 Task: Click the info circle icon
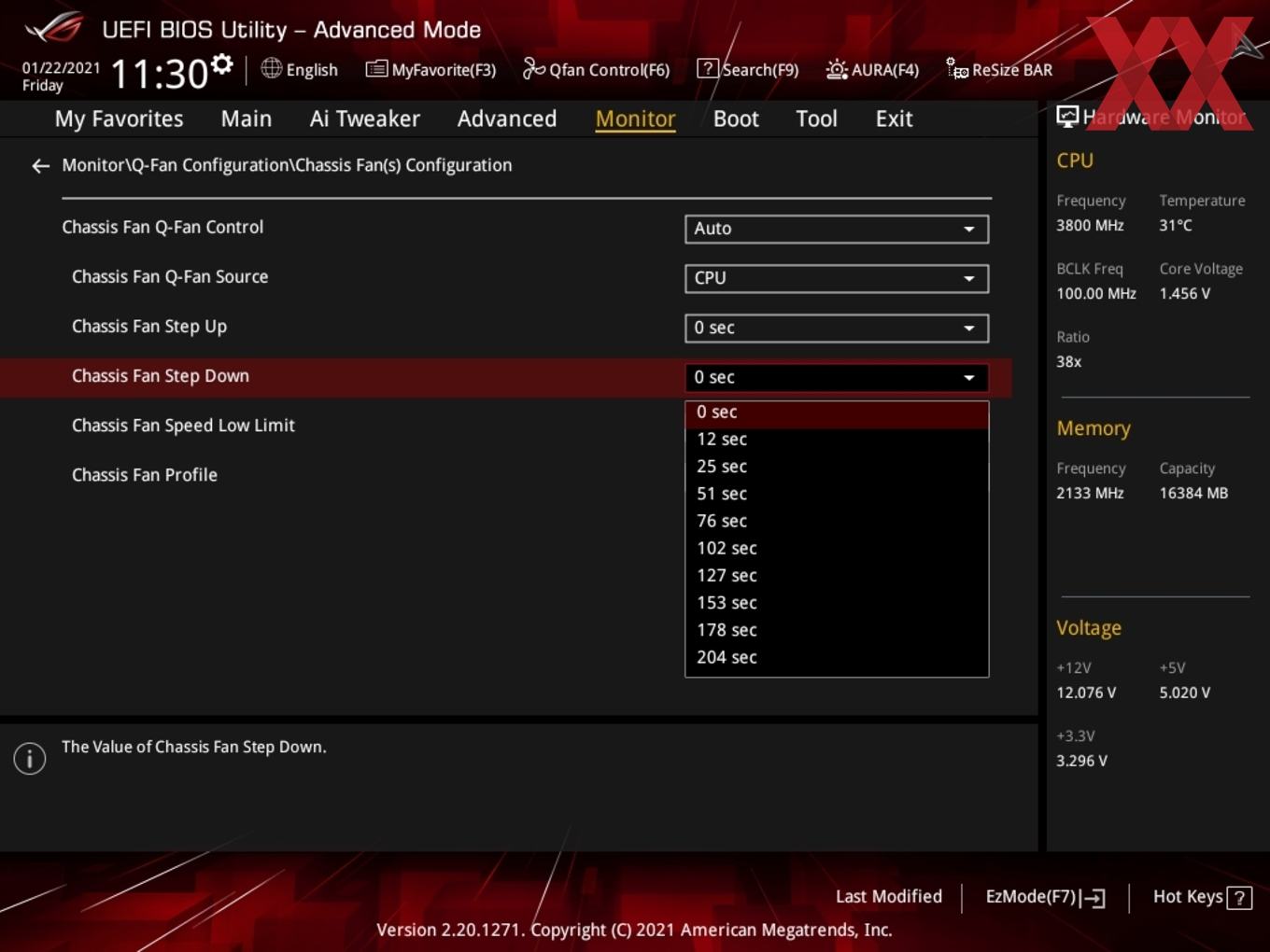click(30, 758)
